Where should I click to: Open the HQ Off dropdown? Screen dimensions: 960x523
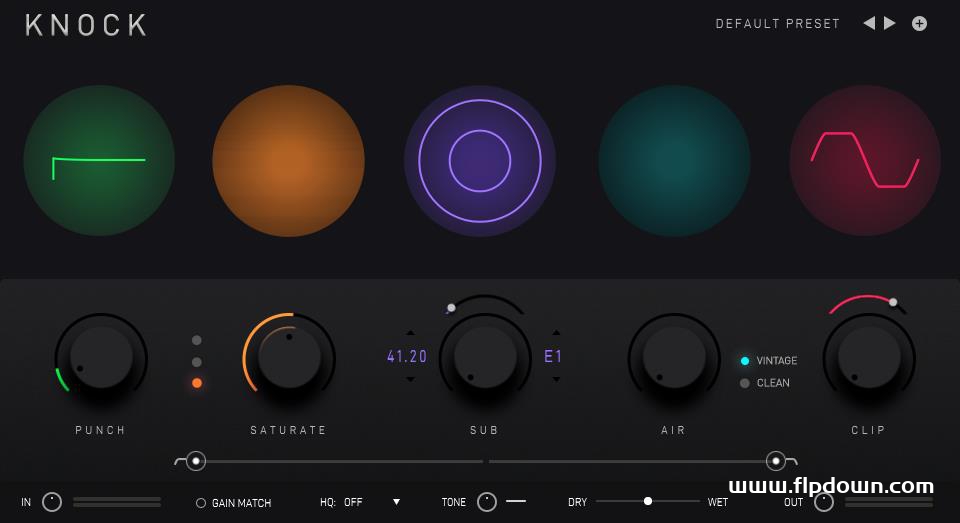[360, 502]
